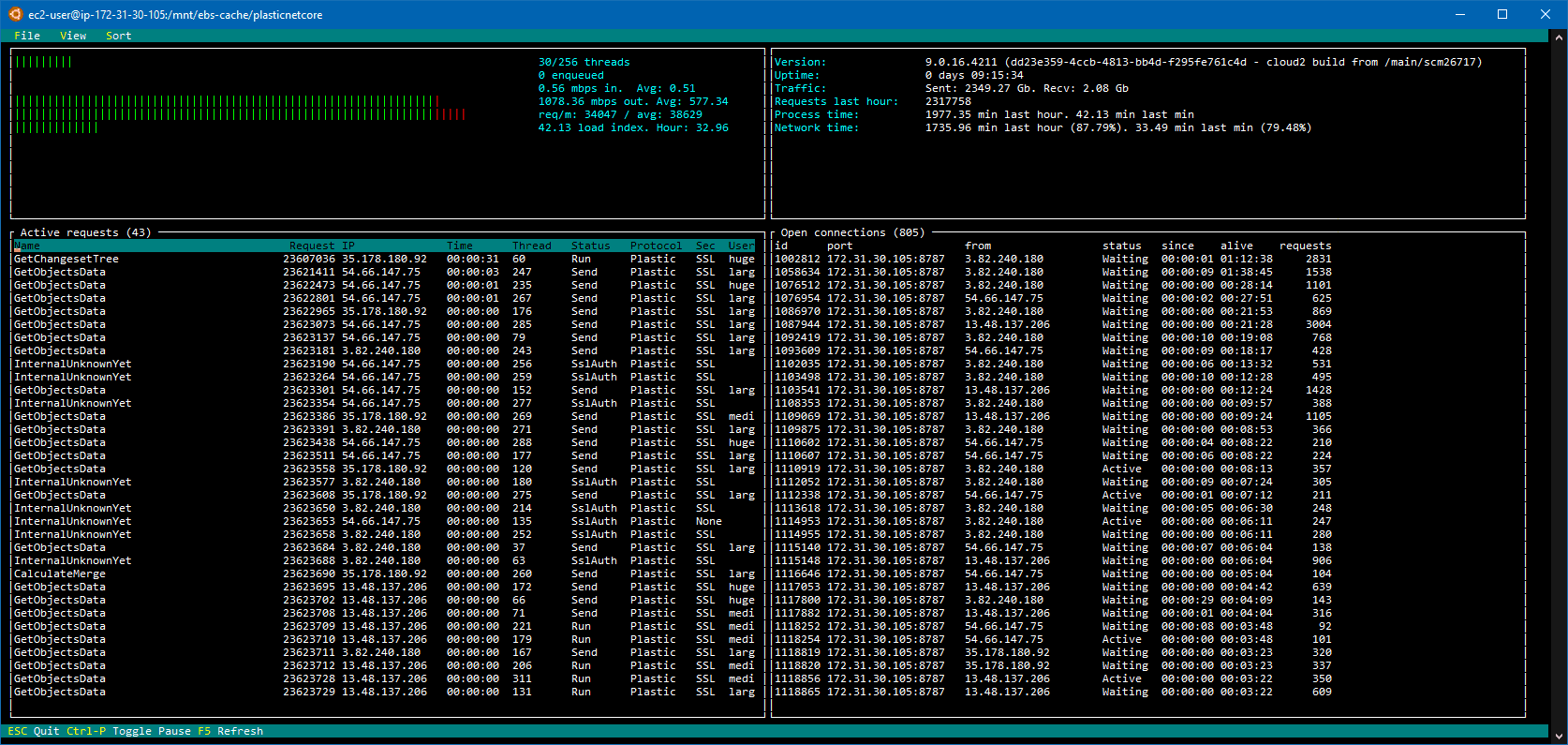Select request 23622473 row

coord(385,285)
